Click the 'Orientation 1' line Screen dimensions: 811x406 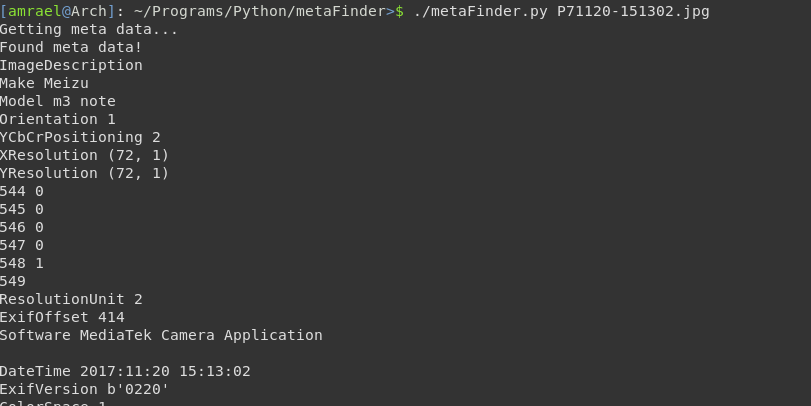click(57, 119)
